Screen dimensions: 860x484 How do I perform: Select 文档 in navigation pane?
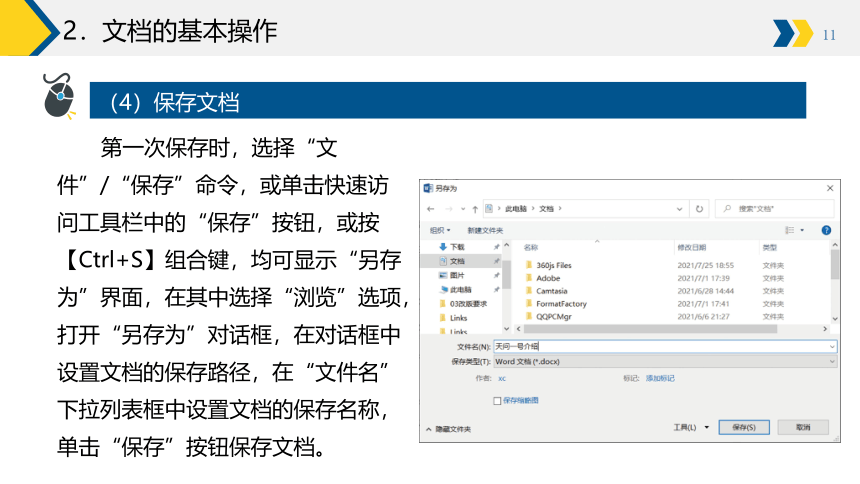coord(457,261)
